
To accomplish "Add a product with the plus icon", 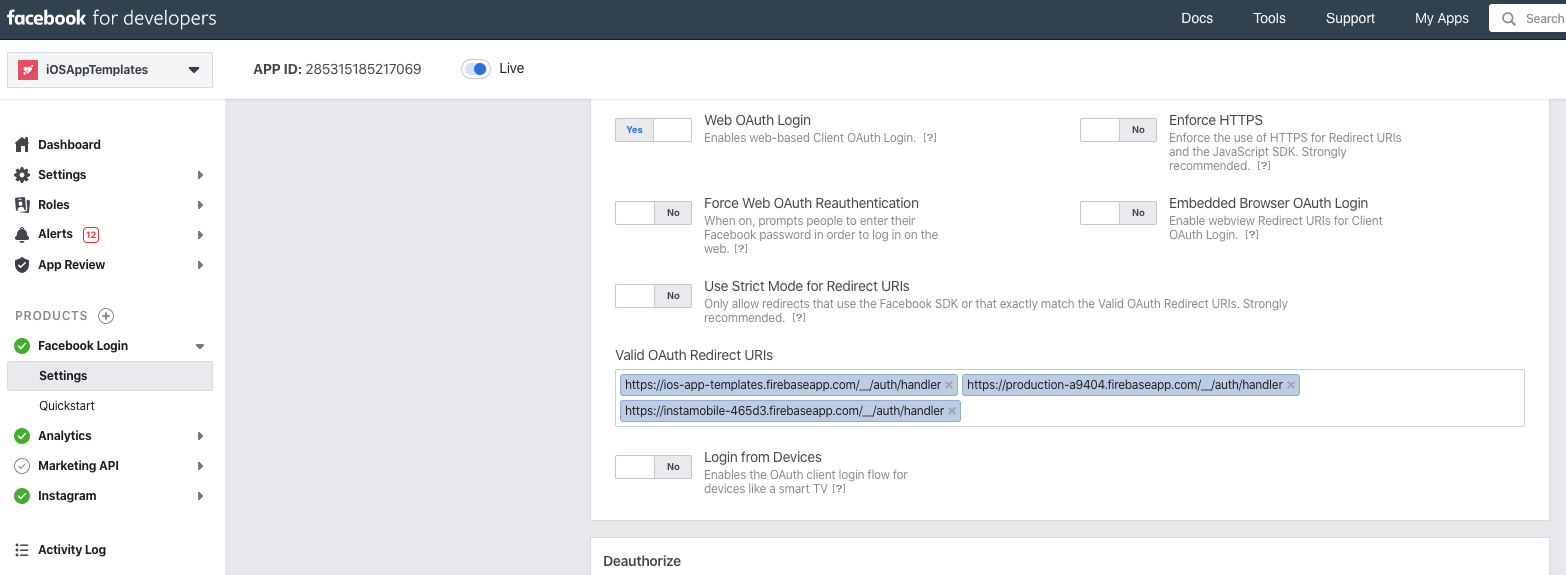I will tap(106, 316).
